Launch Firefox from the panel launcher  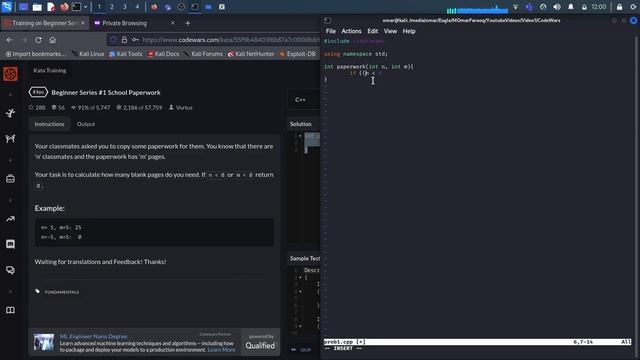64,7
